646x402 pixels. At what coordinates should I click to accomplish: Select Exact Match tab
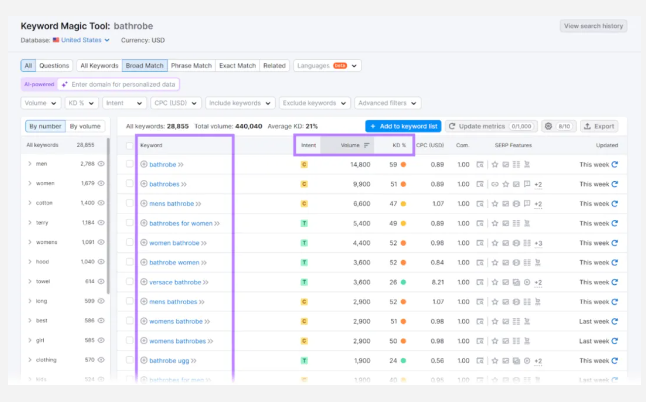(x=237, y=65)
